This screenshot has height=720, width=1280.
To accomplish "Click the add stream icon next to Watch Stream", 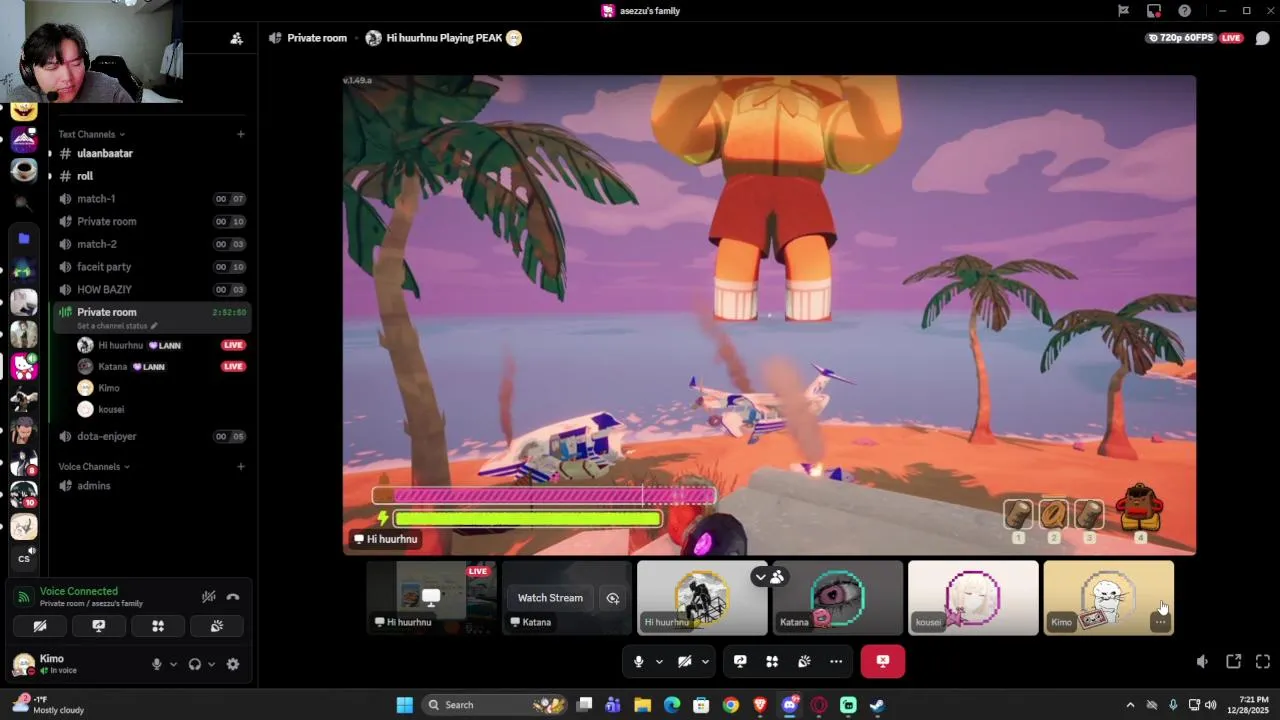I will coord(613,598).
